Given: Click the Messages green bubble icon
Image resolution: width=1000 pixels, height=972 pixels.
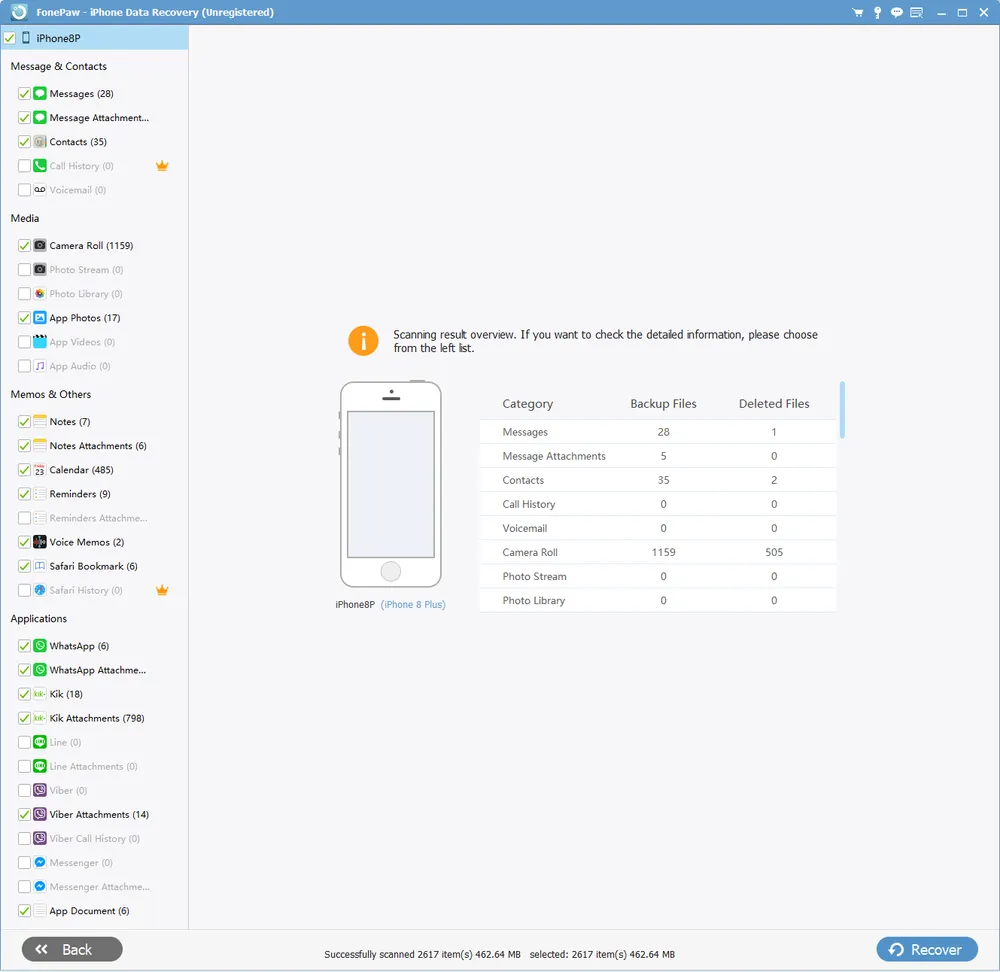Looking at the screenshot, I should click(40, 93).
